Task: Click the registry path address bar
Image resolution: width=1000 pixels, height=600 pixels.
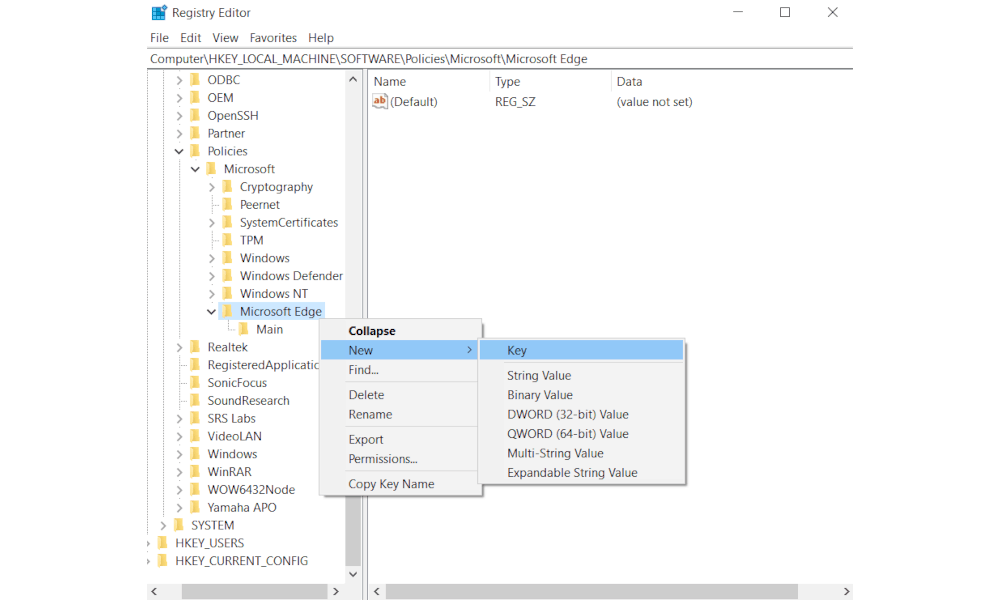Action: click(500, 59)
